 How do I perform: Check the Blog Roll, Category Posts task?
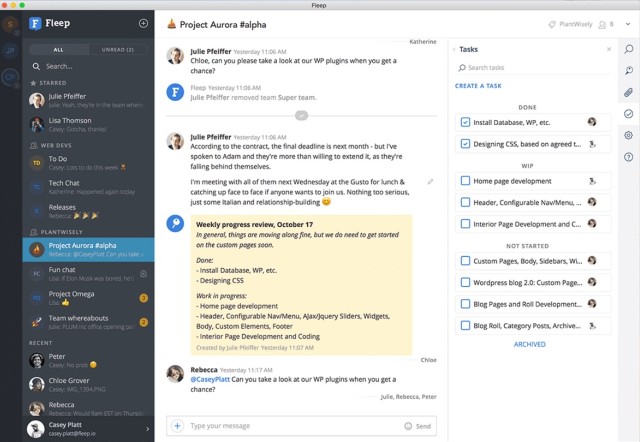click(465, 325)
